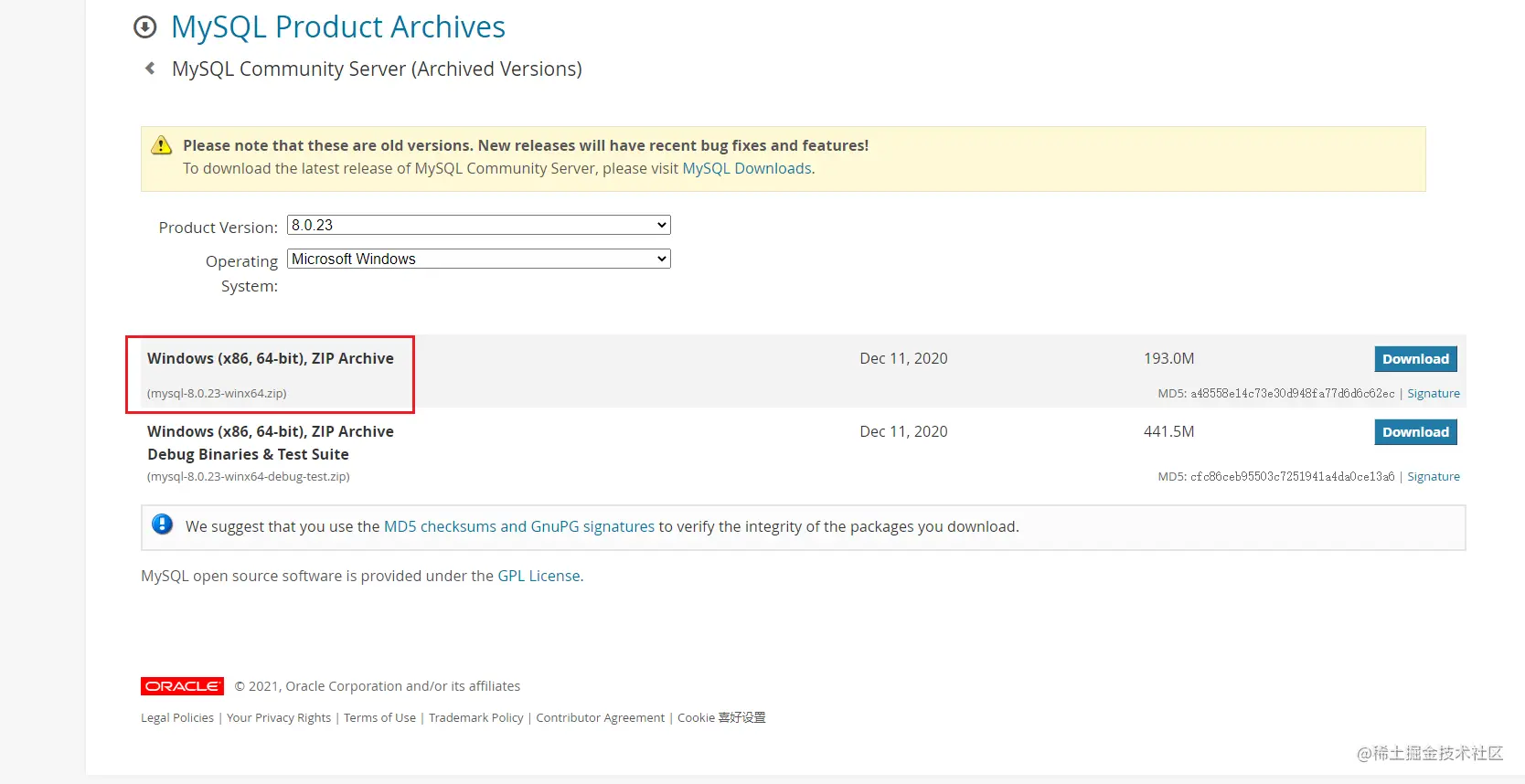Open Signature link for mysql-8.0.23-winx64.zip
Image resolution: width=1525 pixels, height=784 pixels.
[x=1434, y=394]
